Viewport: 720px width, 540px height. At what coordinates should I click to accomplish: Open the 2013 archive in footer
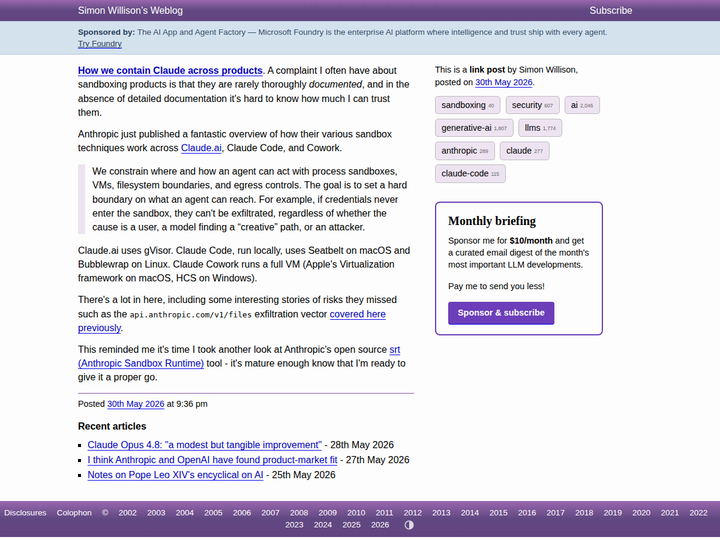(441, 513)
